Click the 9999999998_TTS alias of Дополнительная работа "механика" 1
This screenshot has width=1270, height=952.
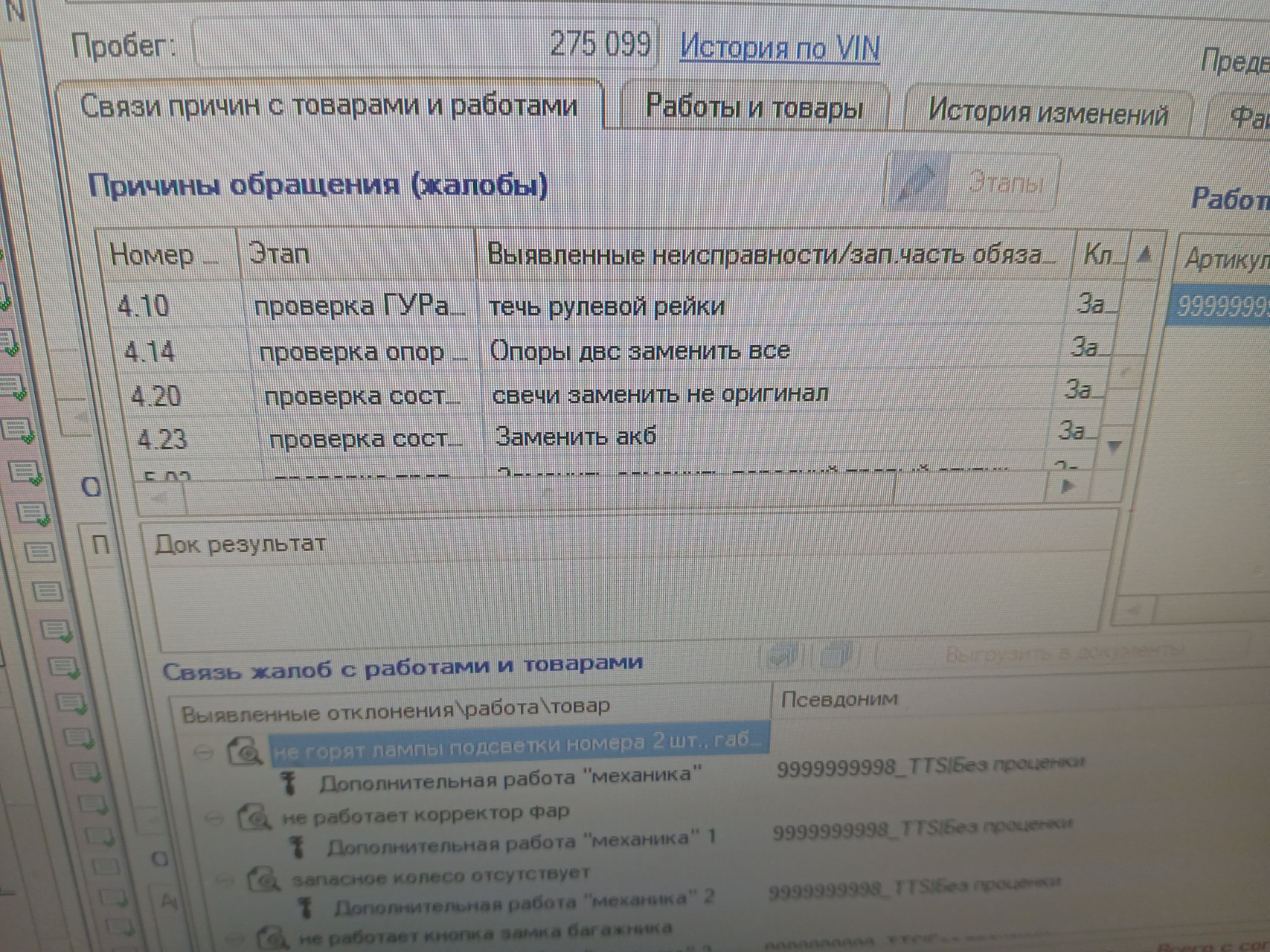point(923,827)
